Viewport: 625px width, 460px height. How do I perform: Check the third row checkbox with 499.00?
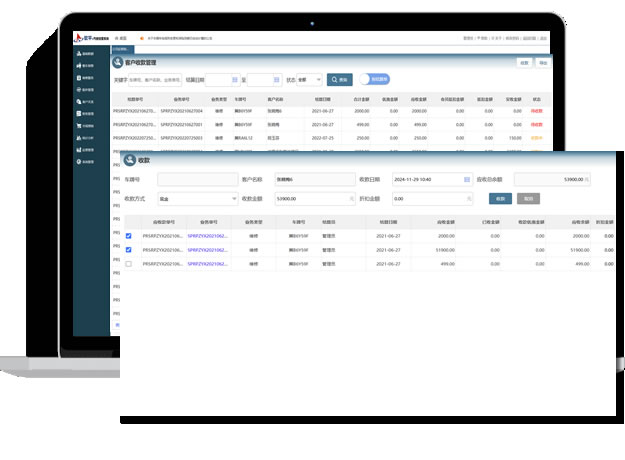pyautogui.click(x=128, y=264)
